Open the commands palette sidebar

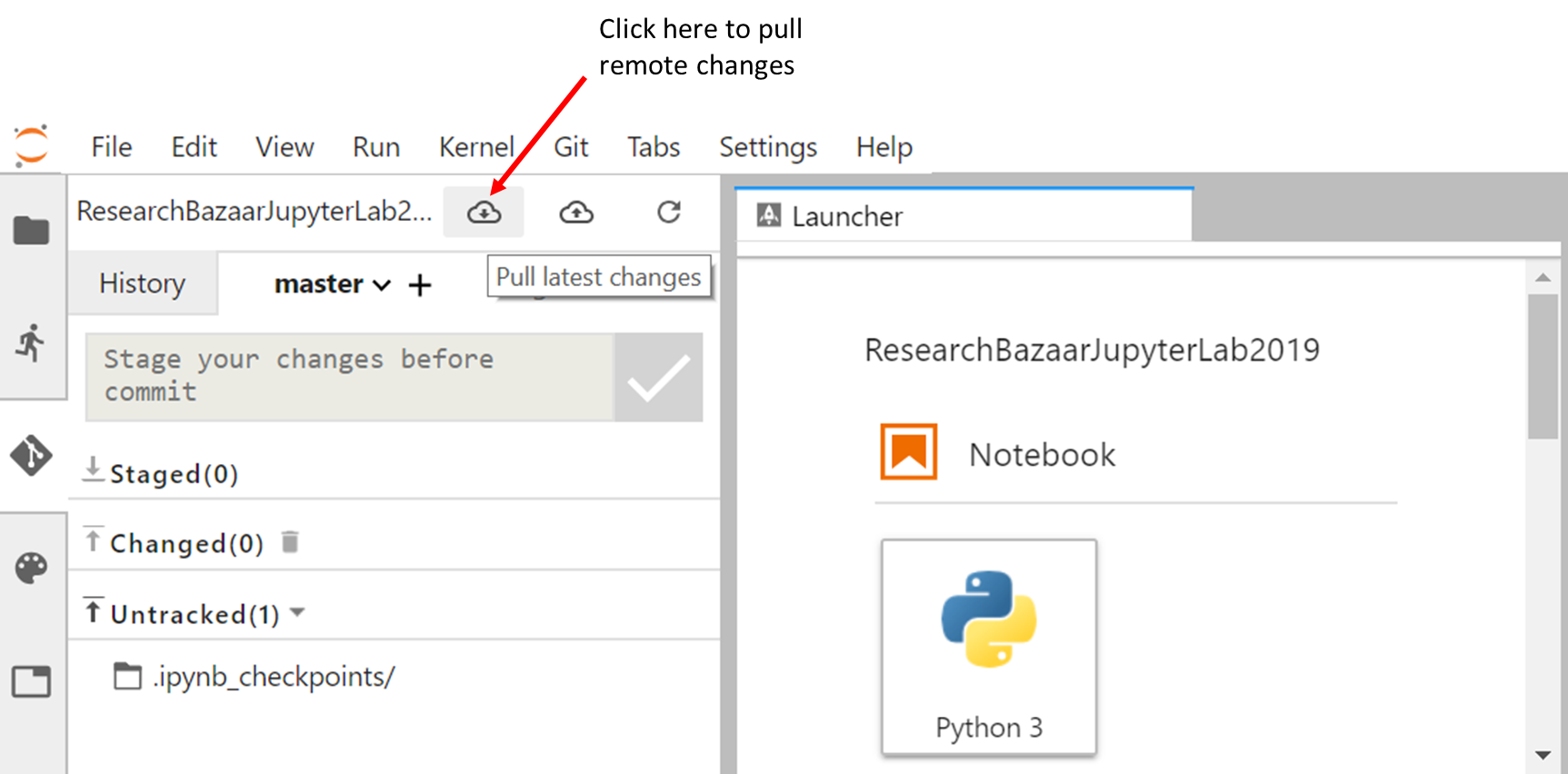32,569
